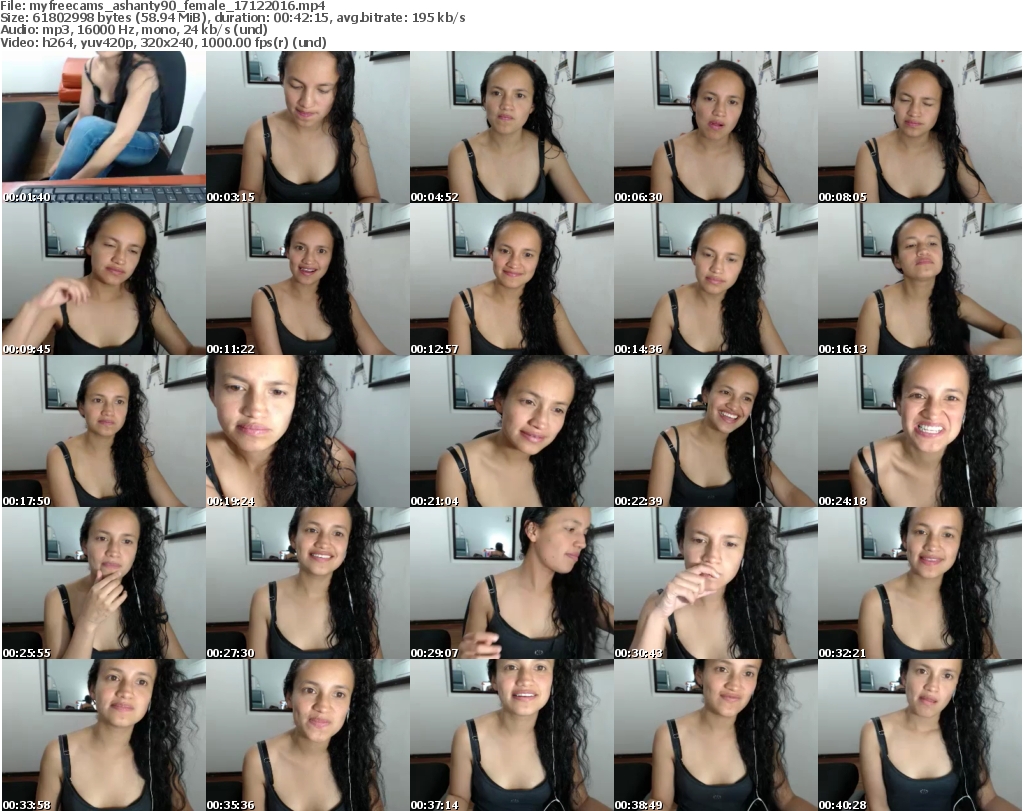Select the frame at 00:03:15
The height and width of the screenshot is (811, 1024).
[x=308, y=127]
